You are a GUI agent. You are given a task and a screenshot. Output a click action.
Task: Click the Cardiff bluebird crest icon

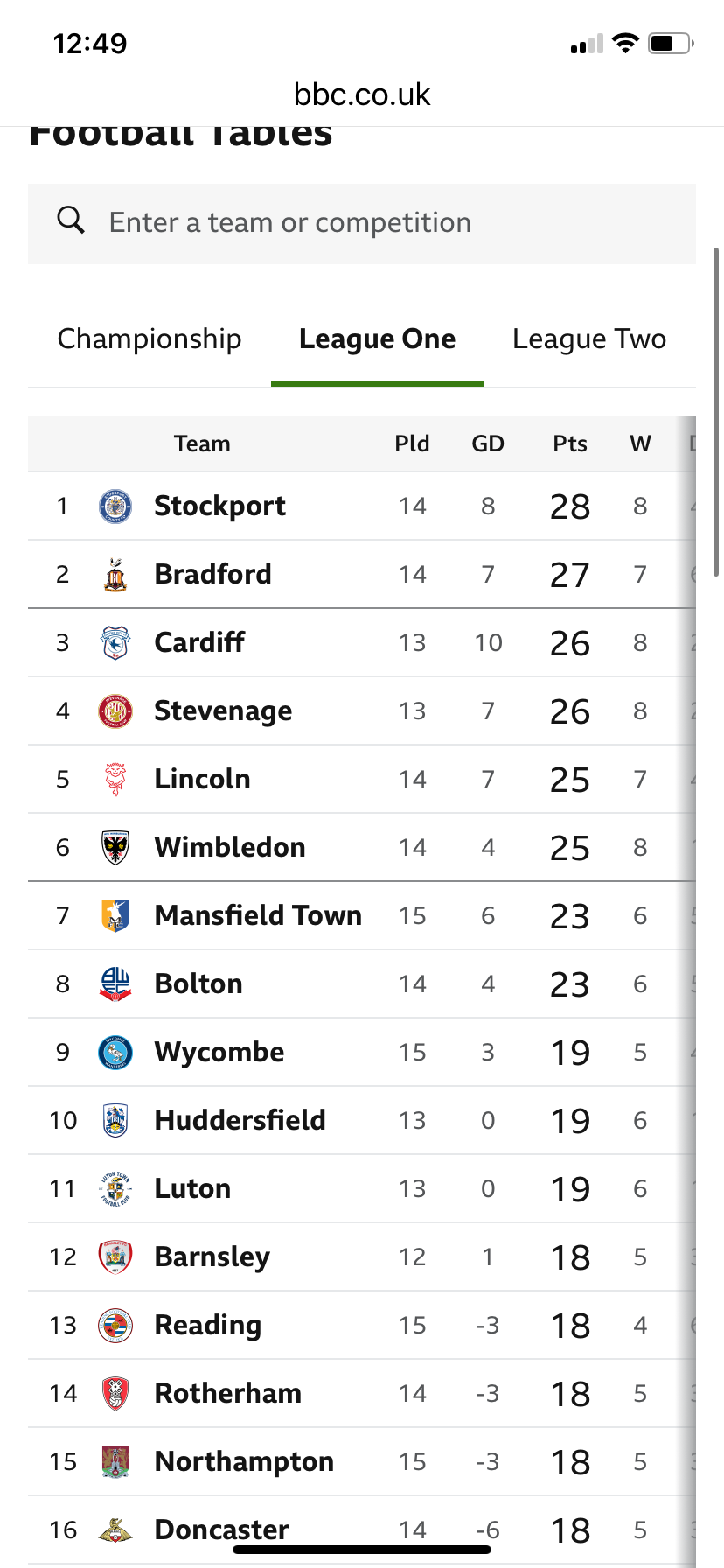[115, 643]
